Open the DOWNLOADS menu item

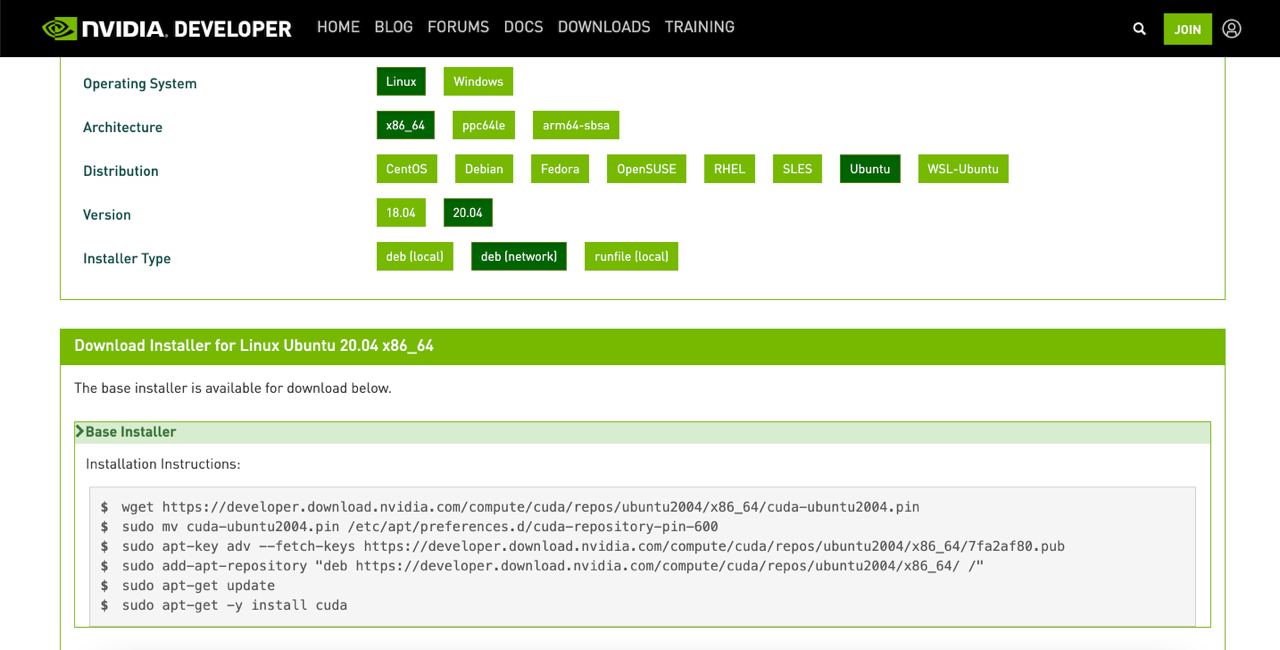click(x=604, y=27)
